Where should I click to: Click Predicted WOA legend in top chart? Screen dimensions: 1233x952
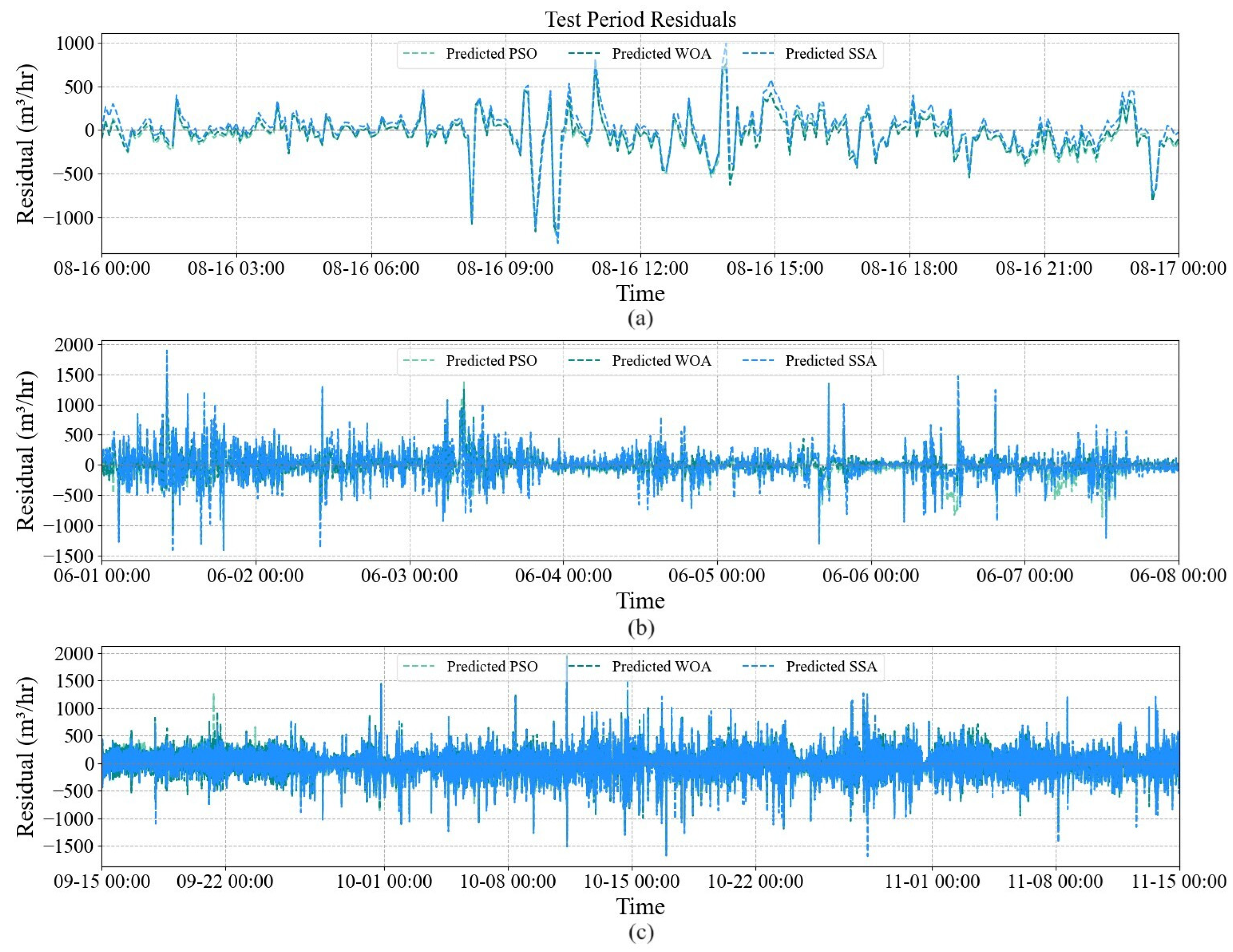pyautogui.click(x=661, y=54)
